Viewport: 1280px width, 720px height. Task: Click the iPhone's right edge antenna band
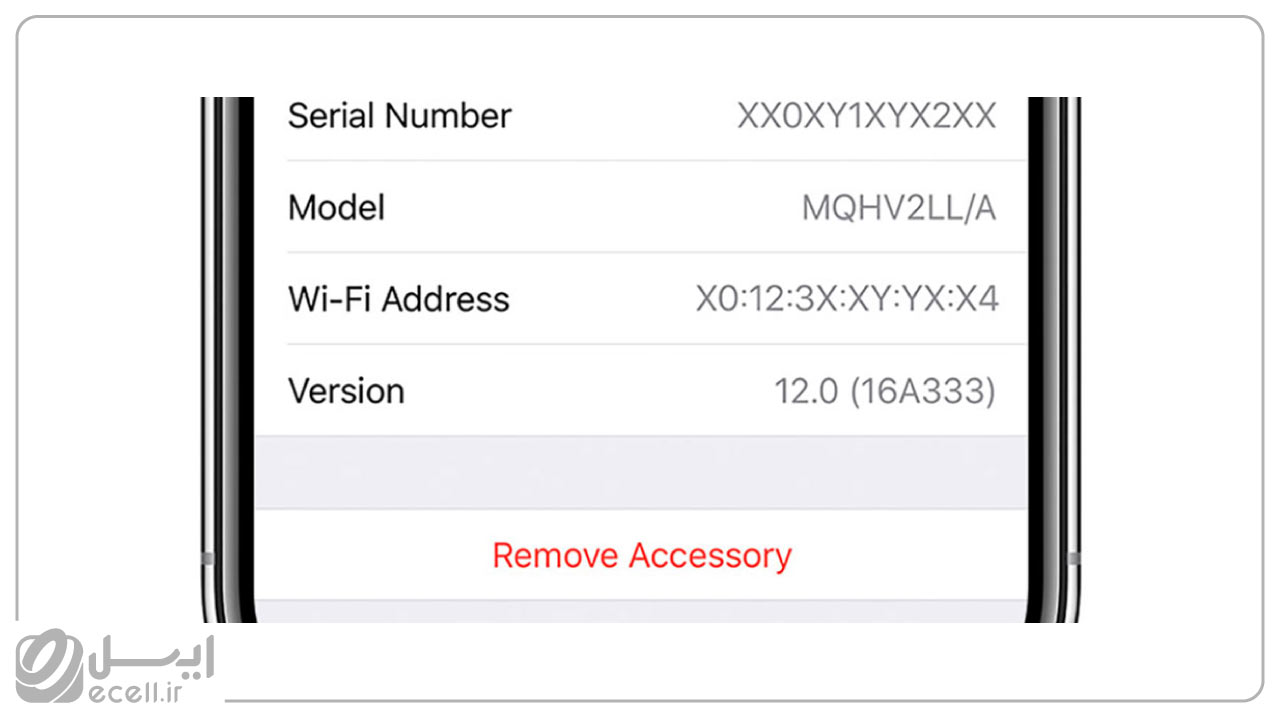[x=1075, y=558]
